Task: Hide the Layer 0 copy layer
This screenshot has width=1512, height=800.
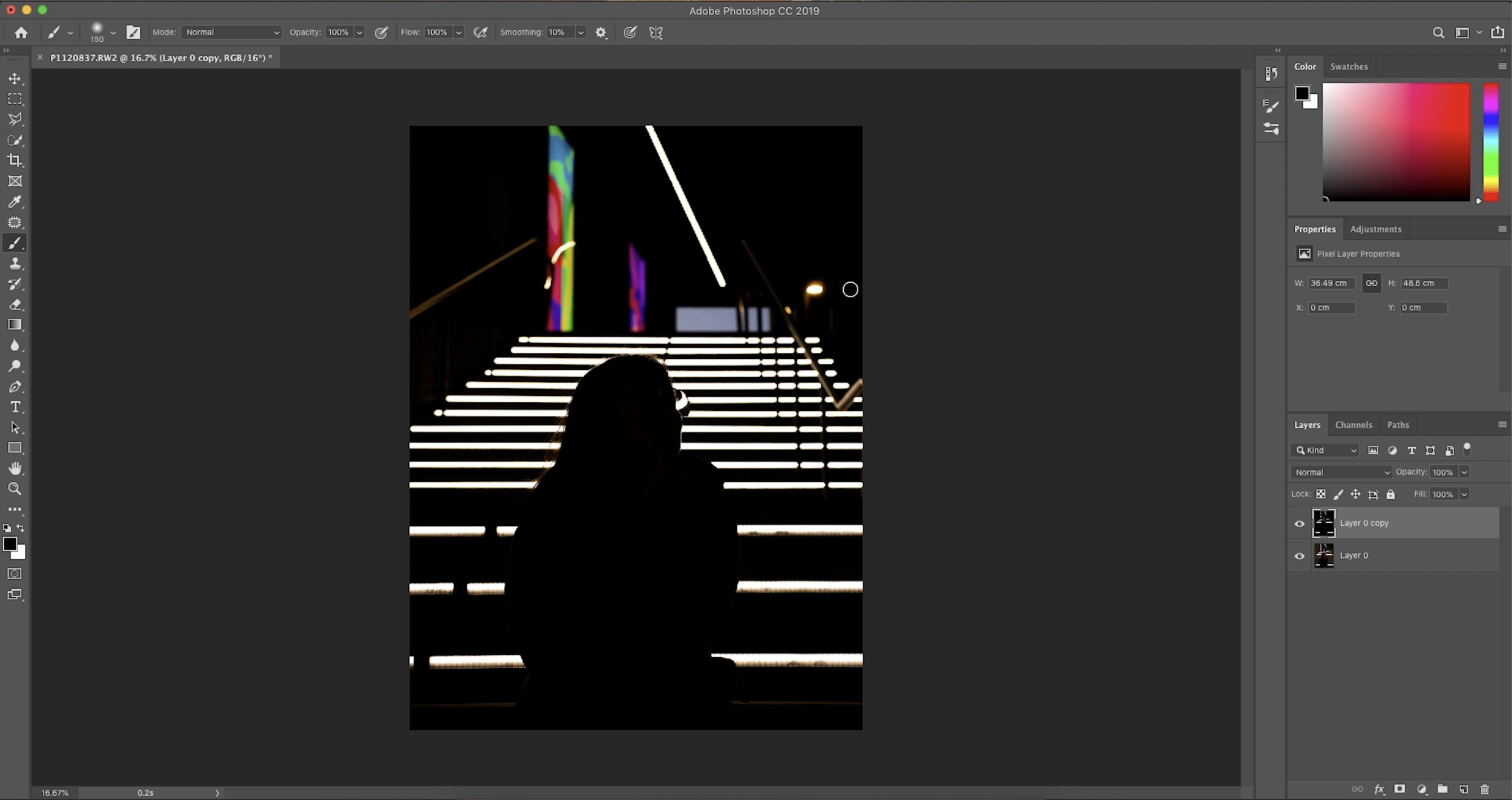Action: [1300, 523]
